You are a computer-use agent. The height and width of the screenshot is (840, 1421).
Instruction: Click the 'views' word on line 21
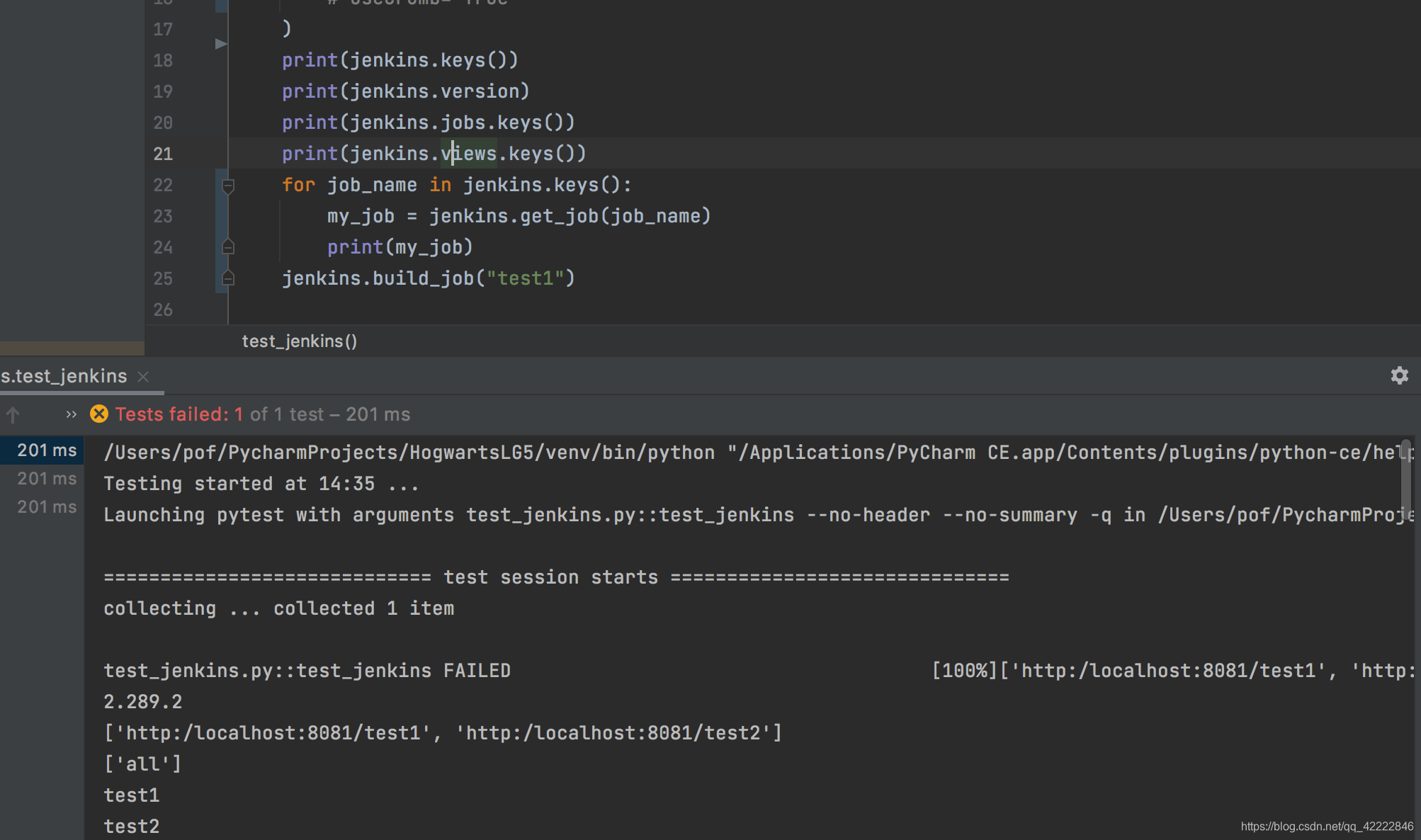click(469, 154)
